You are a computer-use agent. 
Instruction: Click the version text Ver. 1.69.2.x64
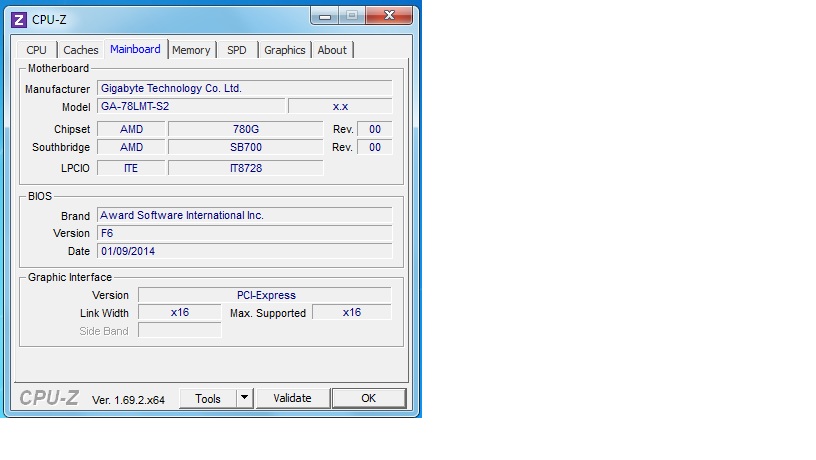[129, 400]
